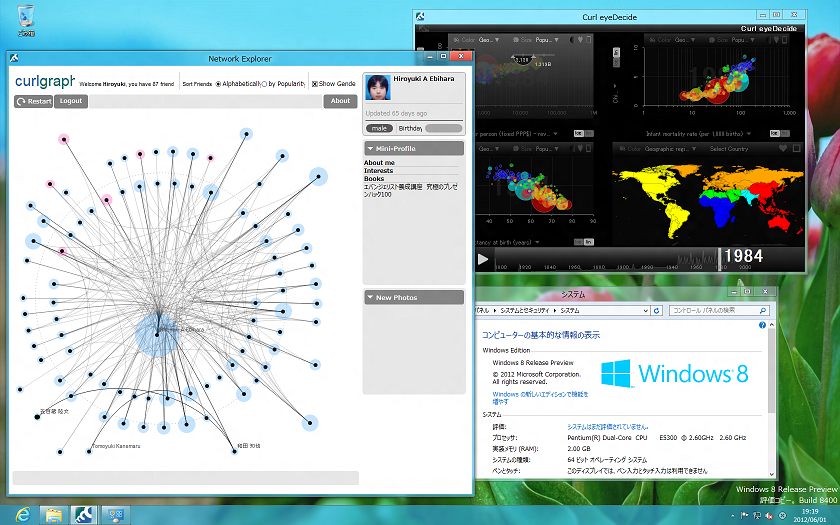Click the Restart button with the circular arrow

(x=34, y=101)
